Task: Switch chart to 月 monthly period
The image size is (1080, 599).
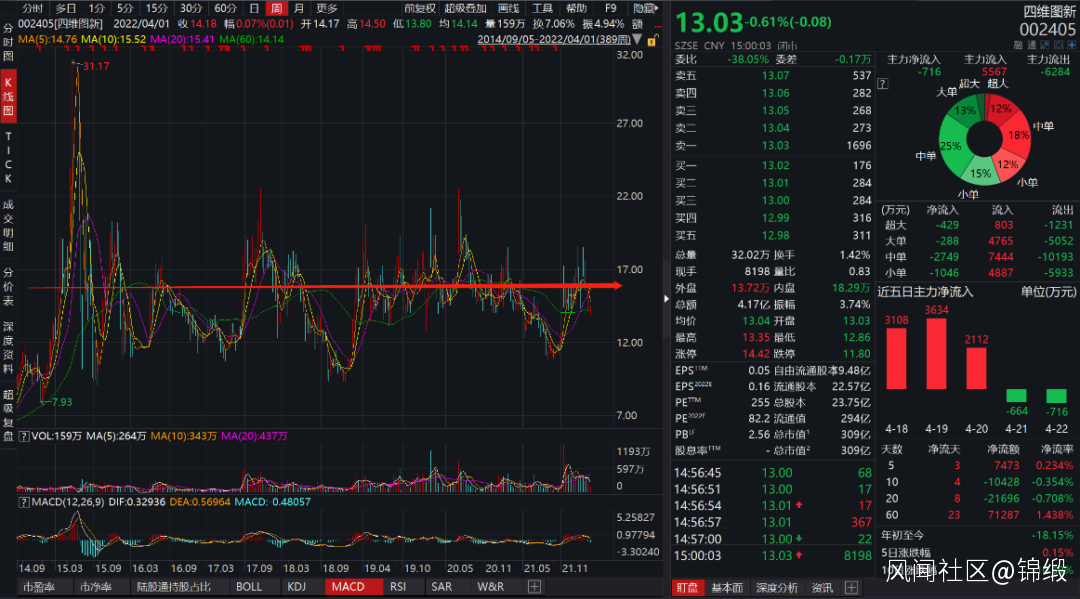Action: click(298, 8)
